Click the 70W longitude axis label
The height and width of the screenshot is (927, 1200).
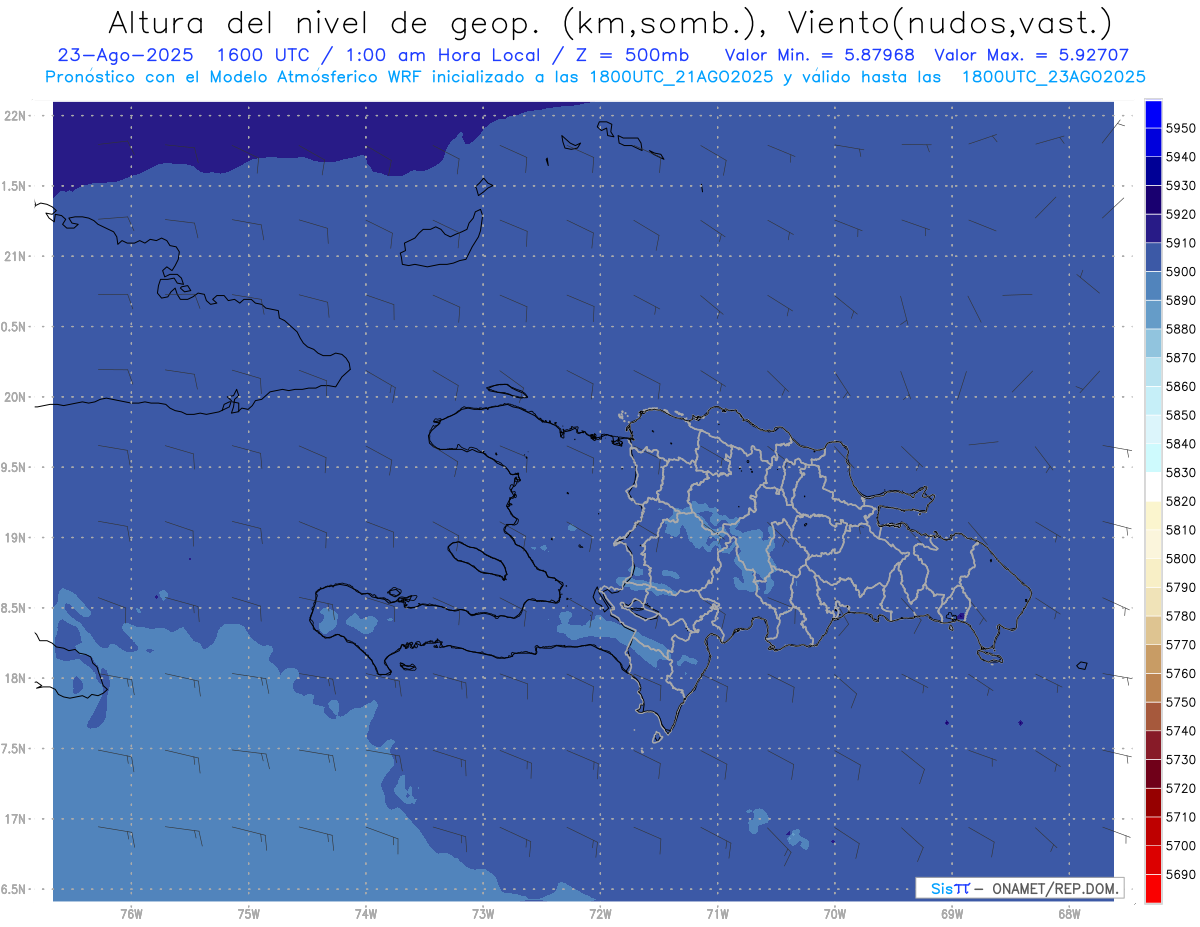(x=834, y=914)
